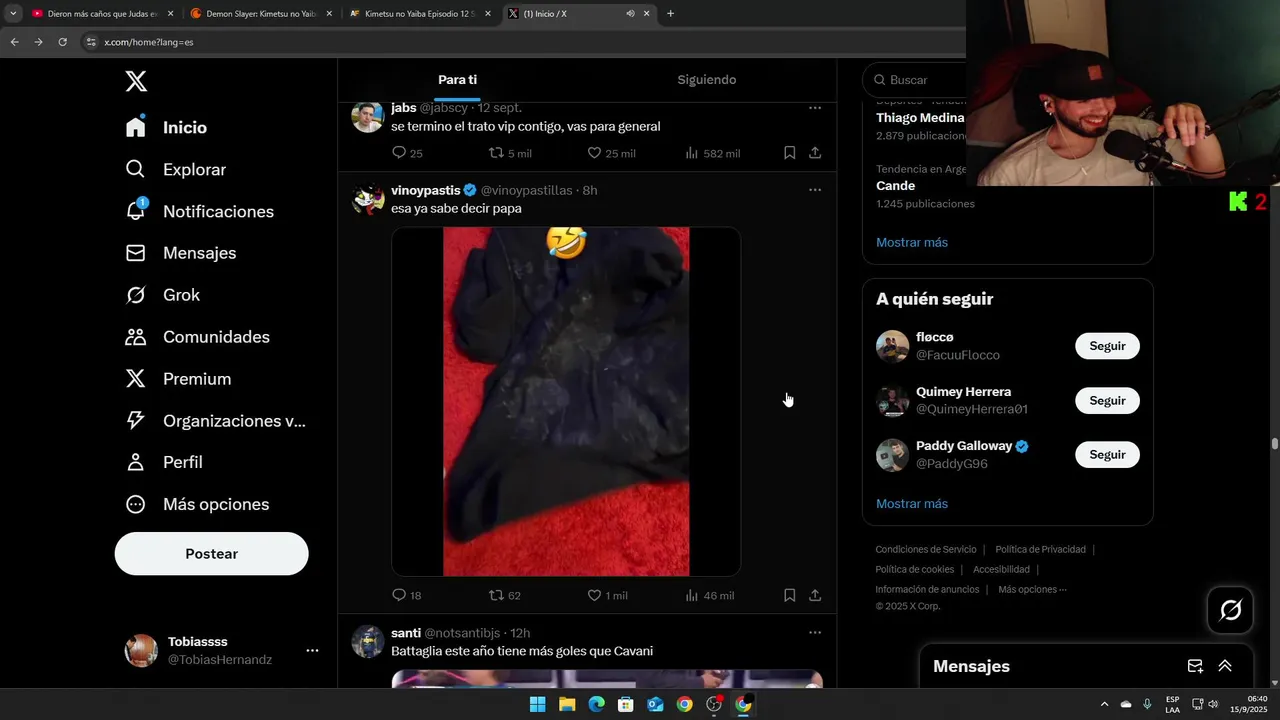Viewport: 1280px width, 720px height.
Task: Bookmark the vinoypastis post
Action: click(789, 595)
